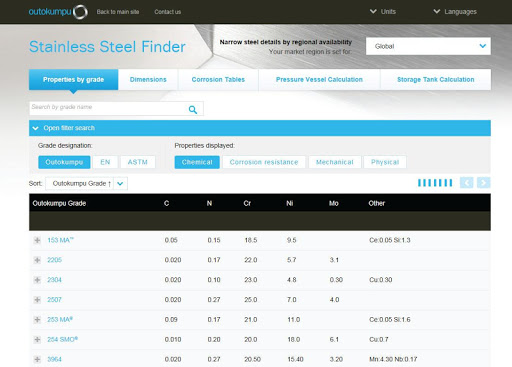Image resolution: width=512 pixels, height=367 pixels.
Task: Expand the Units menu
Action: (x=383, y=12)
